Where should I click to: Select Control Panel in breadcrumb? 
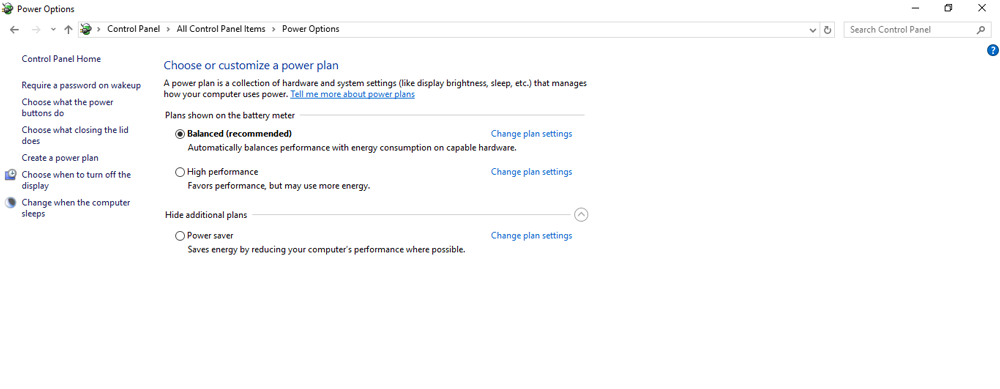[x=133, y=29]
